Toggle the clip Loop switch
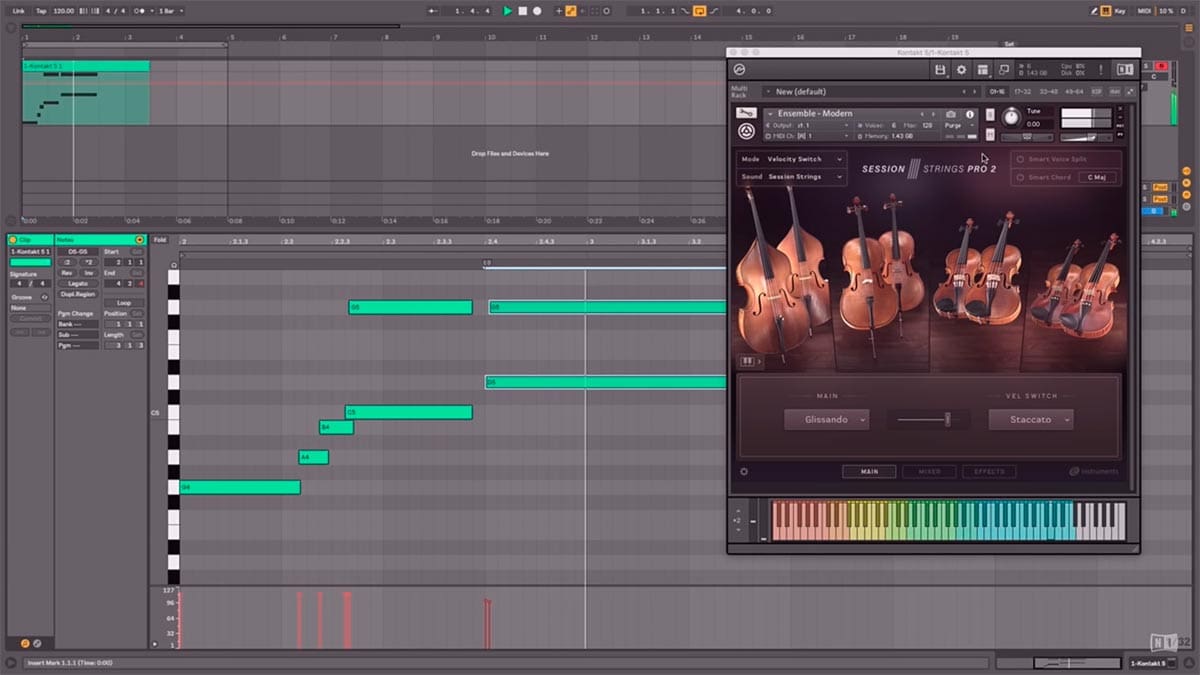 123,302
